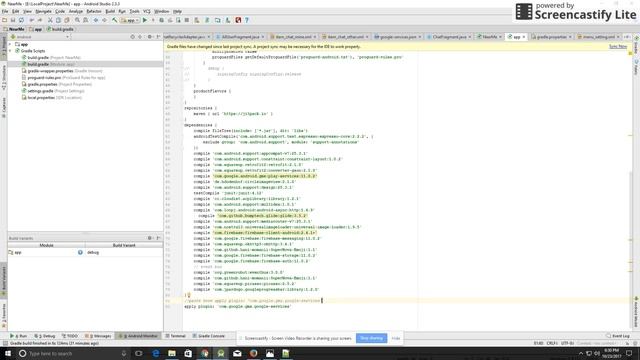Select gradle.properties in project tree
This screenshot has height=360, width=640.
[57, 84]
